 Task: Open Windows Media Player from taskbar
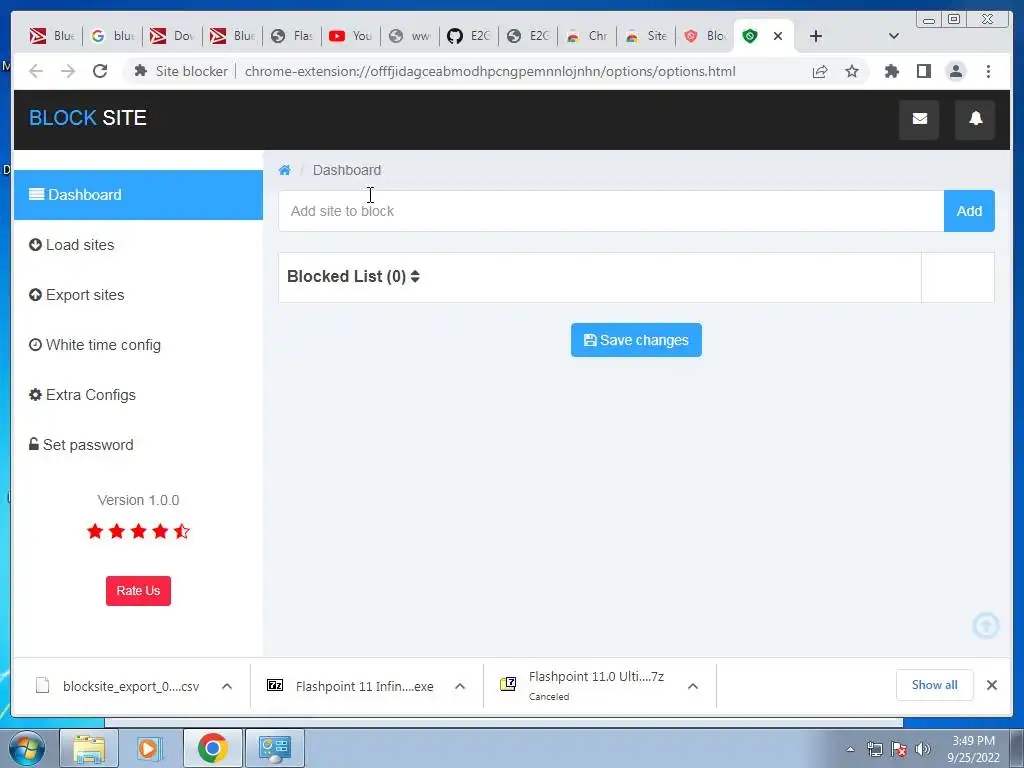149,748
